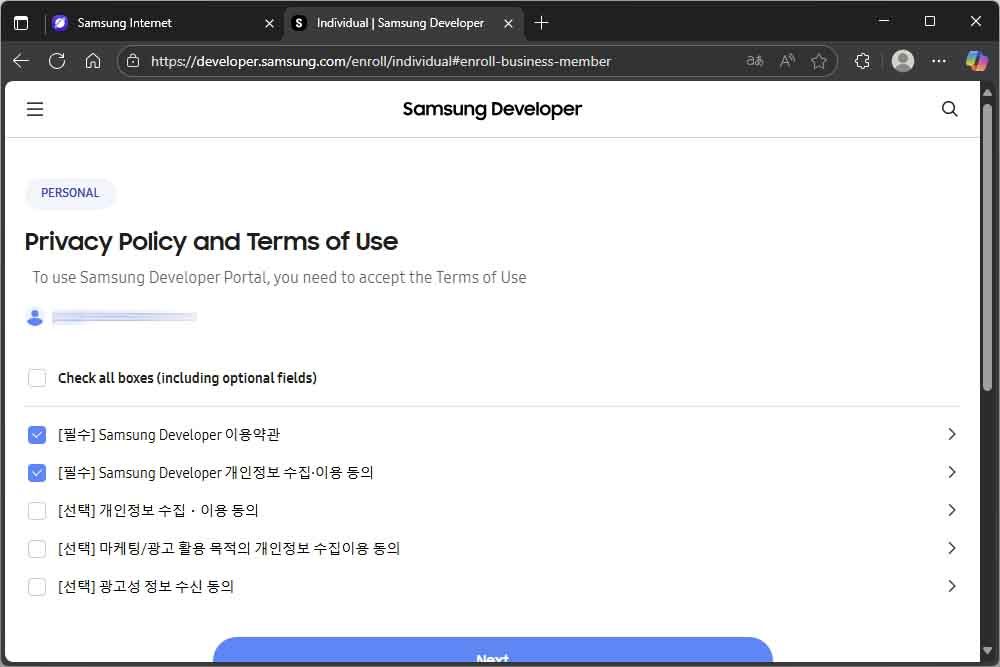Reload the current page

pyautogui.click(x=57, y=61)
